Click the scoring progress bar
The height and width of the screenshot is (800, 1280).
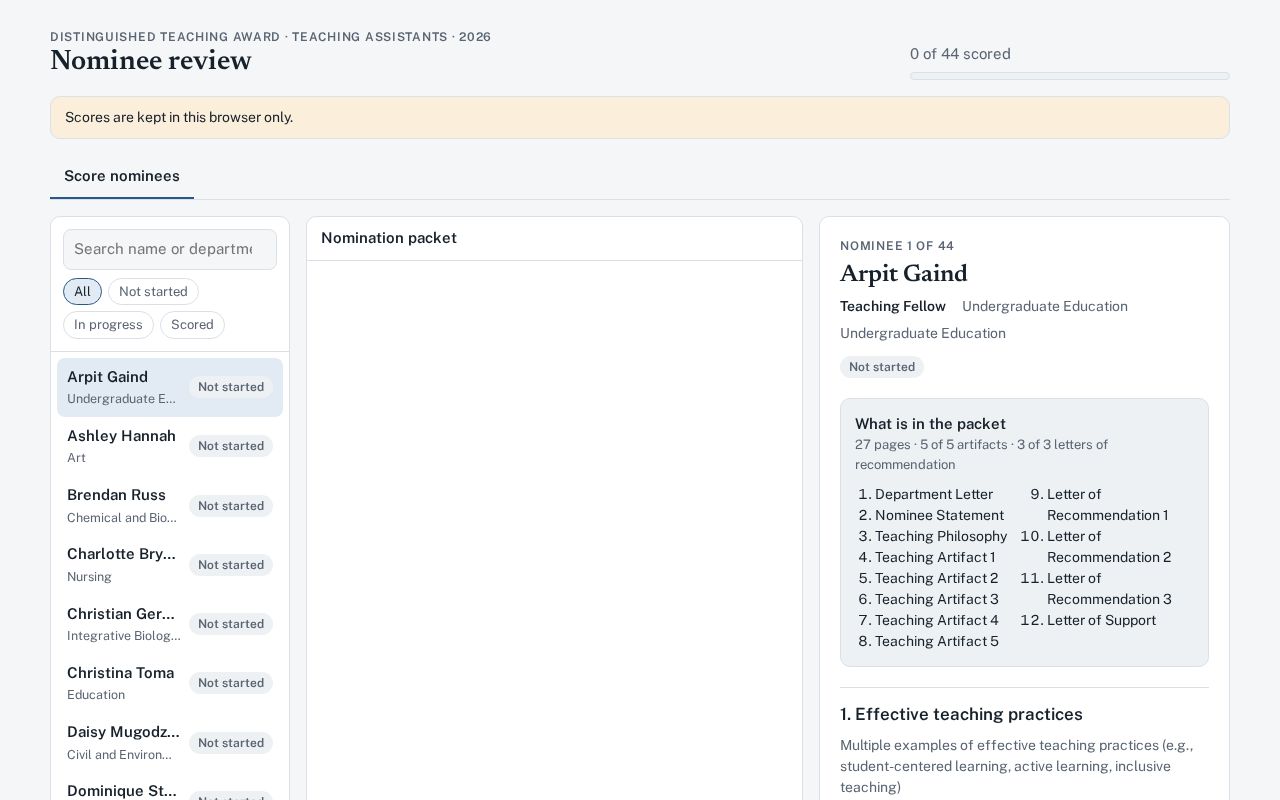(x=1069, y=76)
